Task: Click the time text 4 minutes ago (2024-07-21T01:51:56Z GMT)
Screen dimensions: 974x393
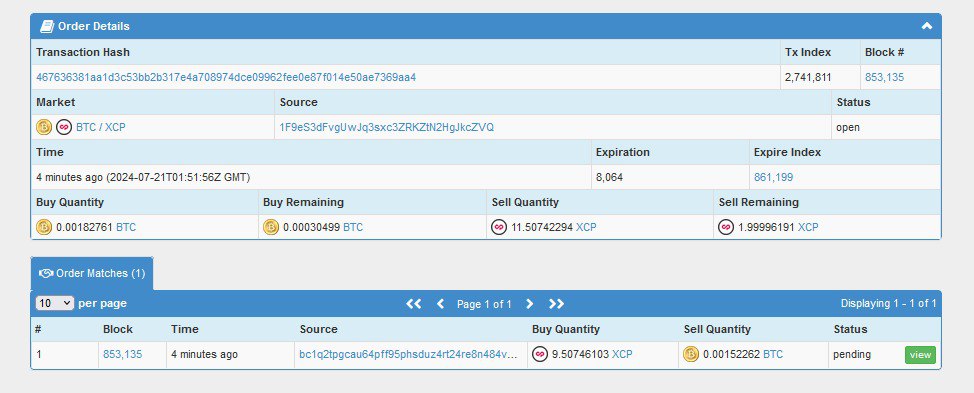Action: (x=143, y=178)
